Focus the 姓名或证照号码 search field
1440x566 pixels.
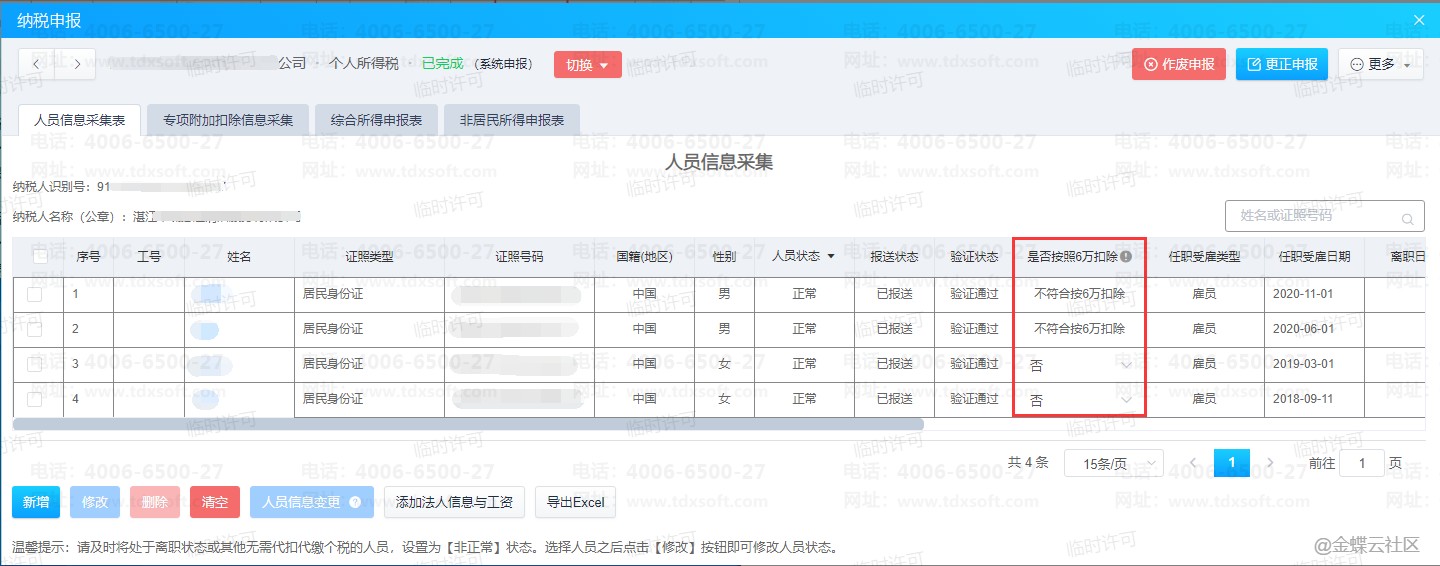click(x=1310, y=216)
